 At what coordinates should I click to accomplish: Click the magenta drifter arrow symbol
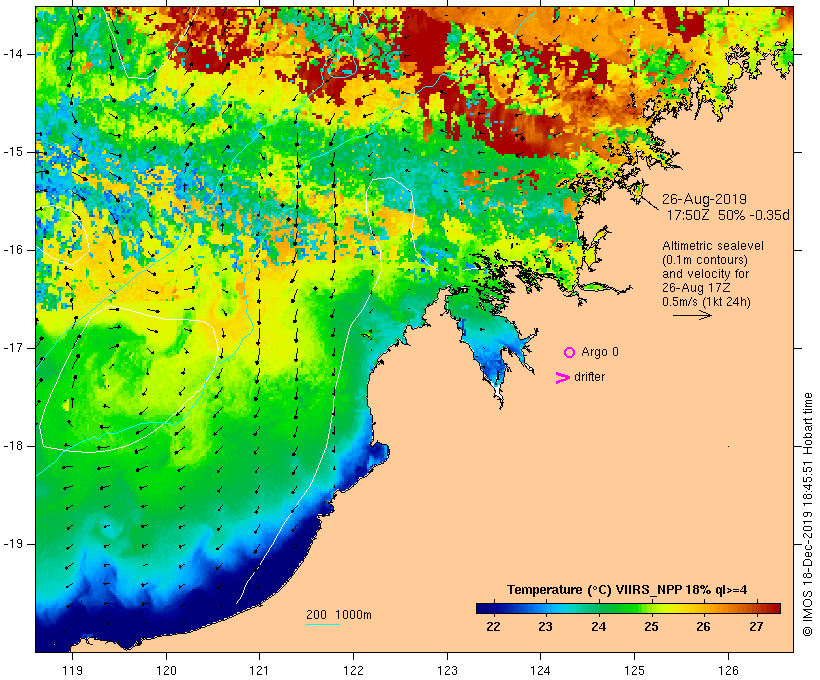563,378
